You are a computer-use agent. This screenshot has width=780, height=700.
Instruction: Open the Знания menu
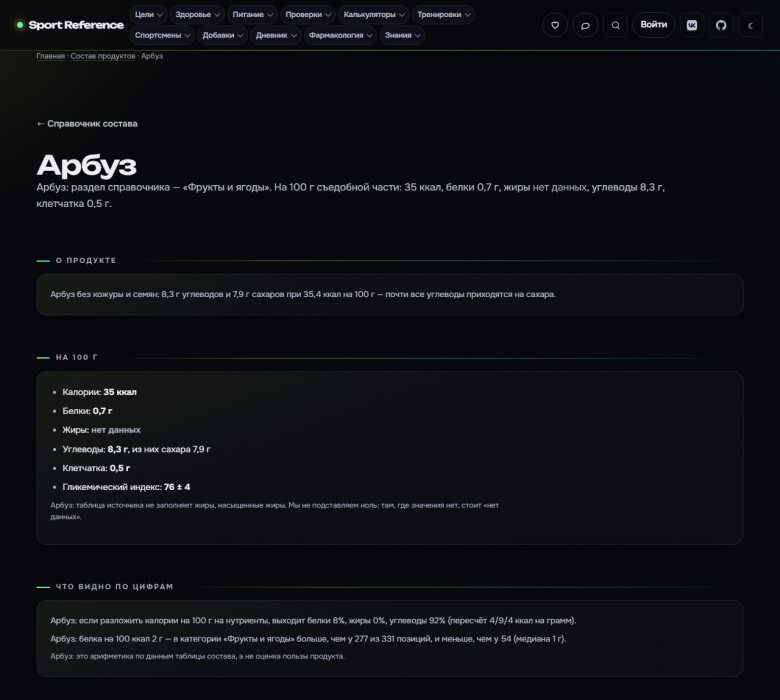402,35
